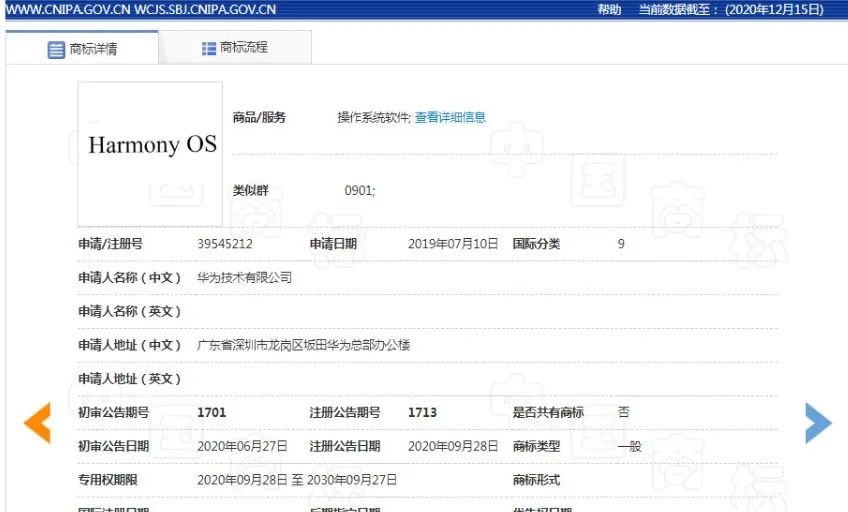
Task: Click the 申请/注册号 label
Action: point(110,244)
